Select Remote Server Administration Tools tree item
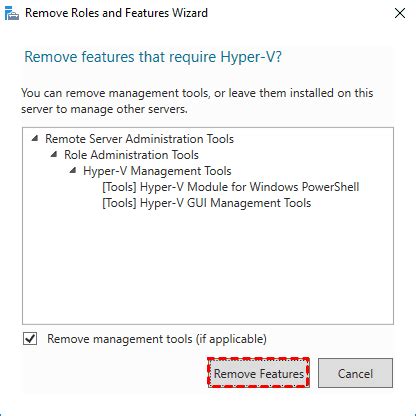Screen dimensions: 416x416 [139, 139]
